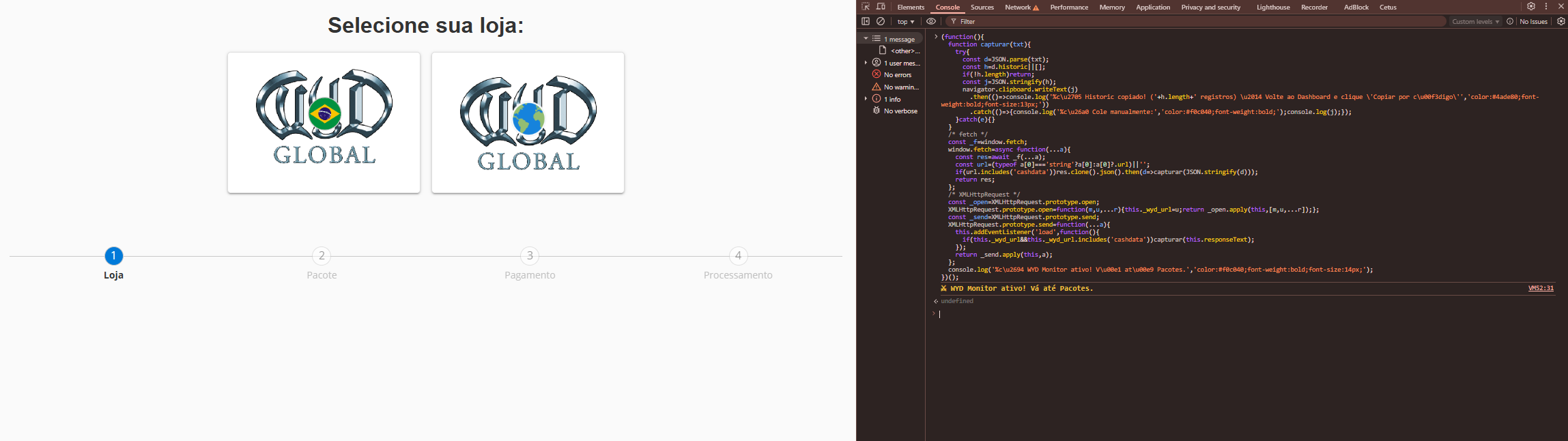
Task: Click the live expression eye icon
Action: point(930,22)
